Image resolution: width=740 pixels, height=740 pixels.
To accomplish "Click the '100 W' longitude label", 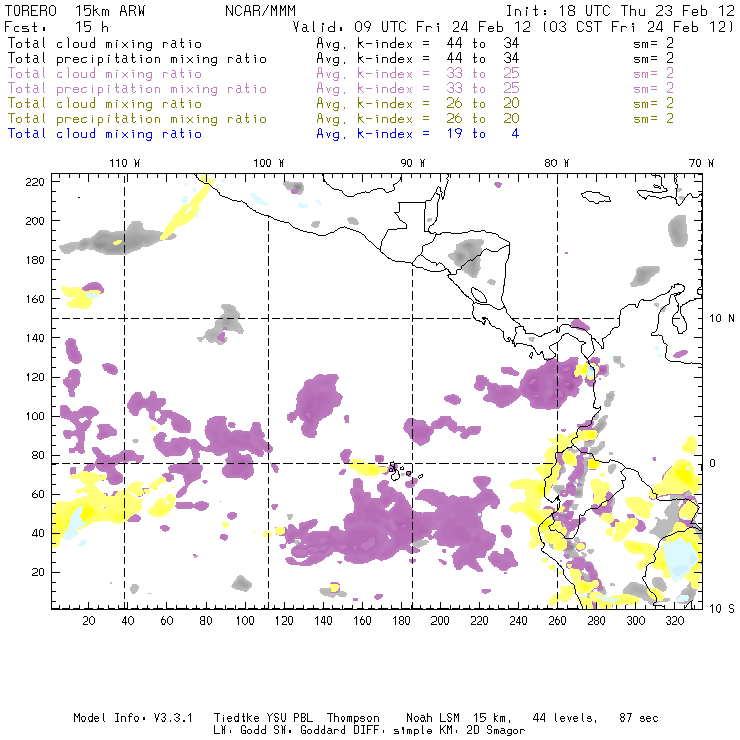I will [269, 163].
